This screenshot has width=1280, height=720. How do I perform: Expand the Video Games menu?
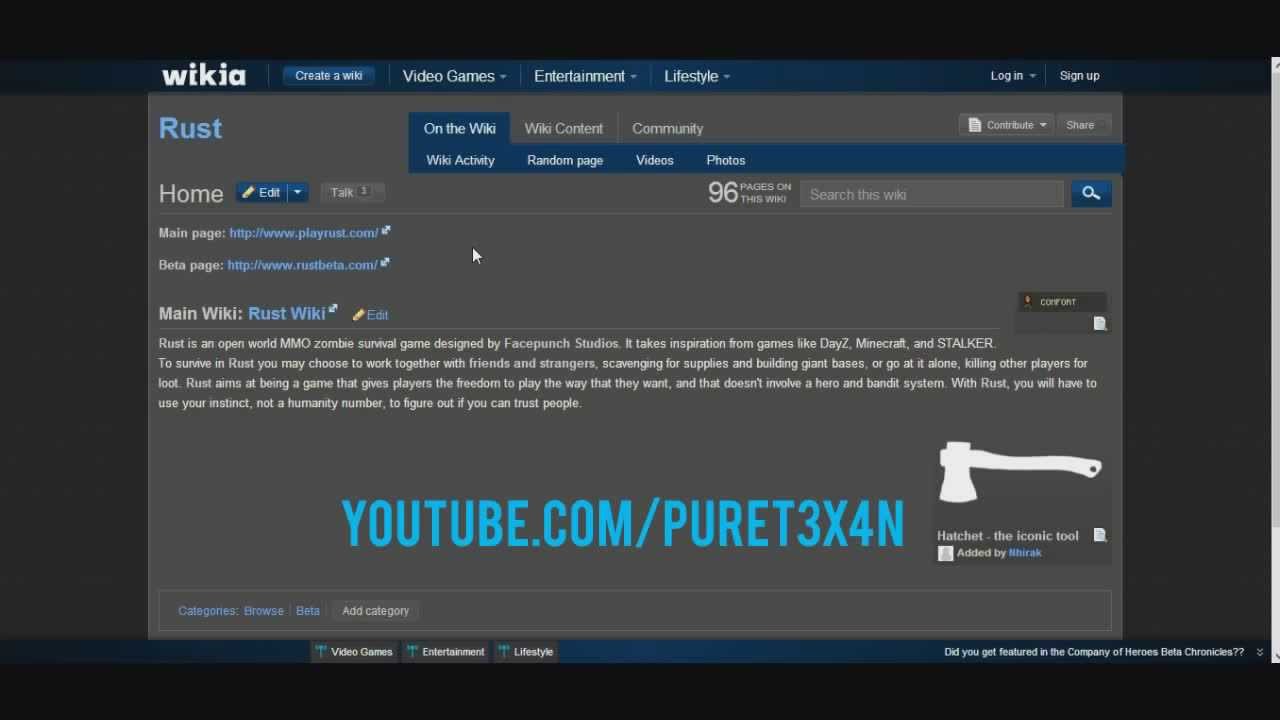point(454,76)
